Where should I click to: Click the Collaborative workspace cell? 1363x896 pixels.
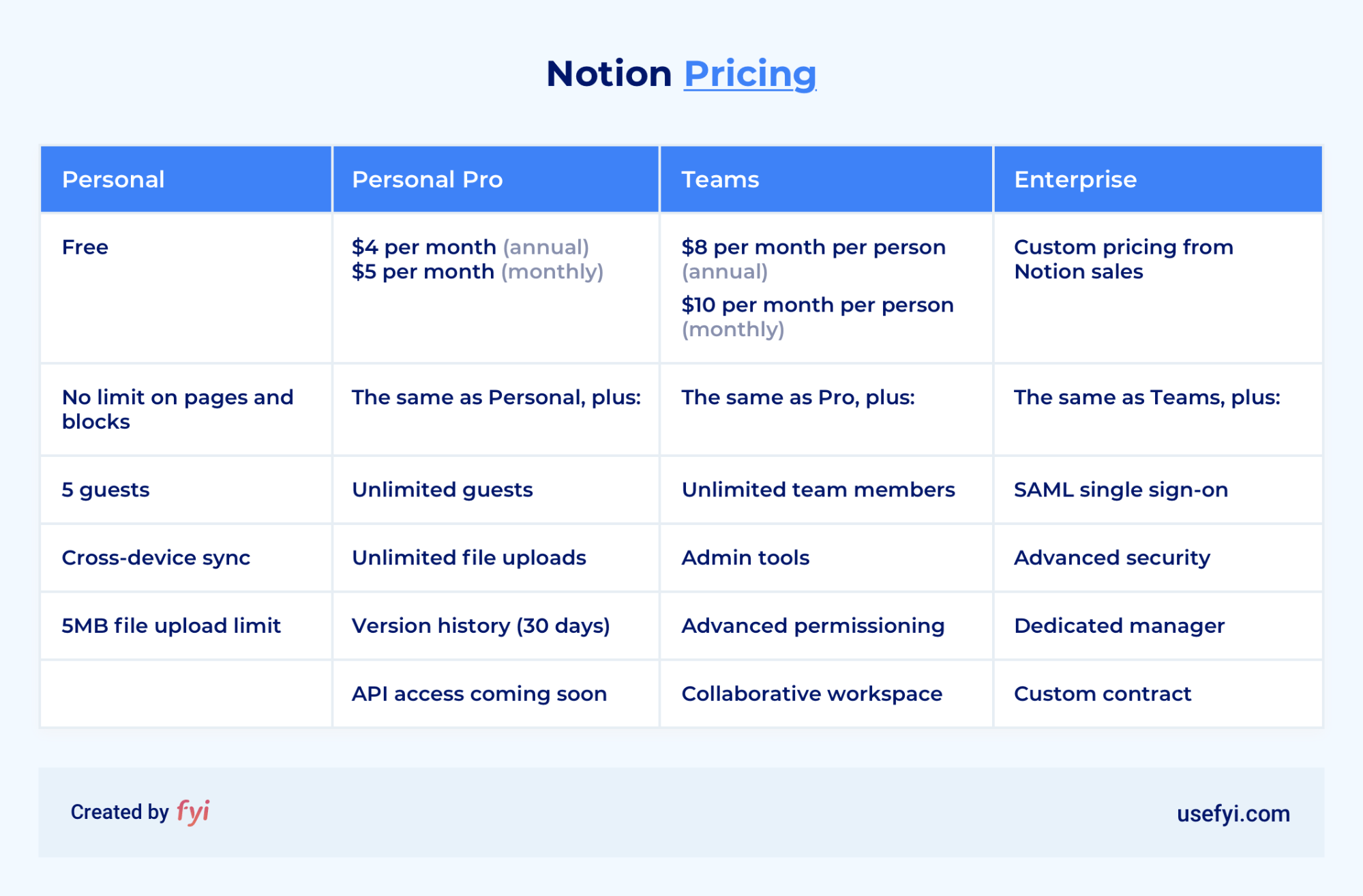pos(826,694)
